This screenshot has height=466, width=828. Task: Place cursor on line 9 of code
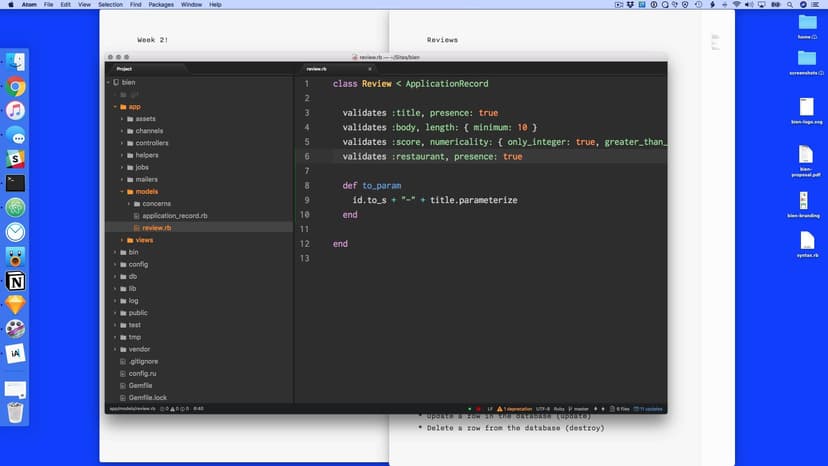[x=434, y=200]
